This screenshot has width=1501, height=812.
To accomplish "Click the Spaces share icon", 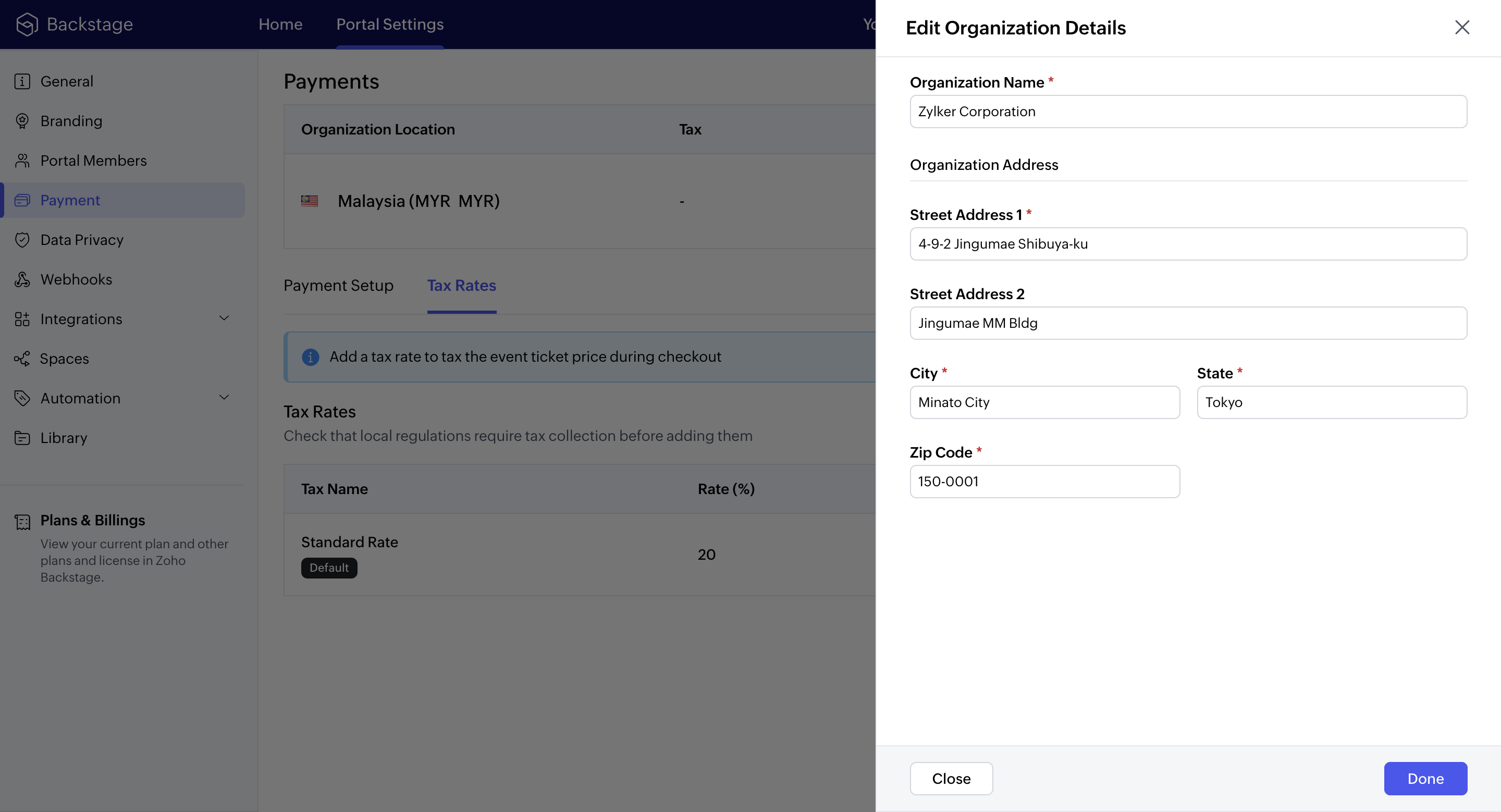I will (22, 358).
